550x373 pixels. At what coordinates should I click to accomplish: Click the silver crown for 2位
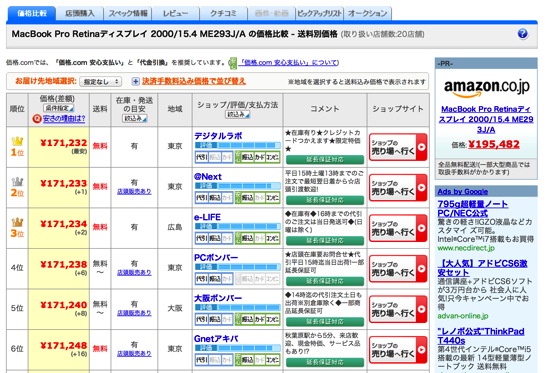point(17,182)
